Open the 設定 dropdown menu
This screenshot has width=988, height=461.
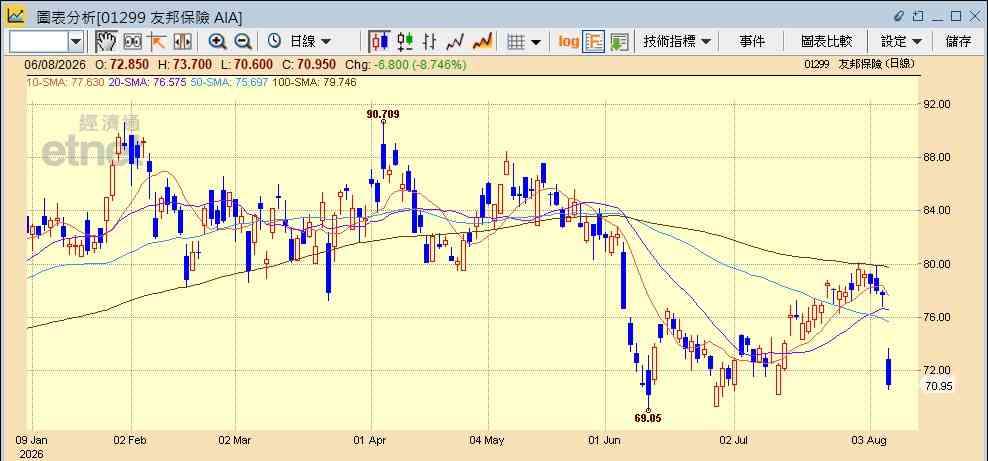click(901, 42)
